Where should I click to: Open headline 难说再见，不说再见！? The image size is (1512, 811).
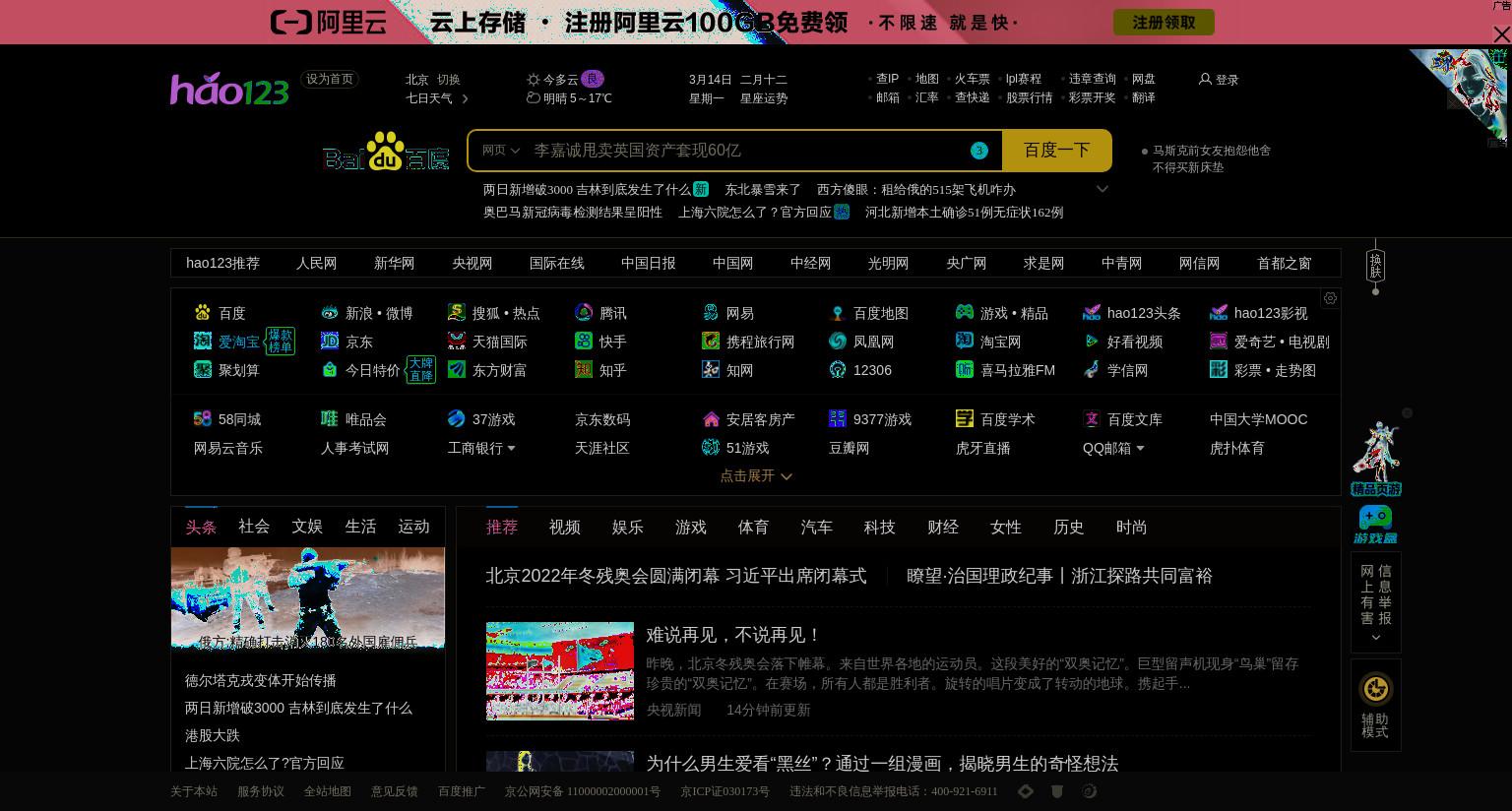point(733,636)
